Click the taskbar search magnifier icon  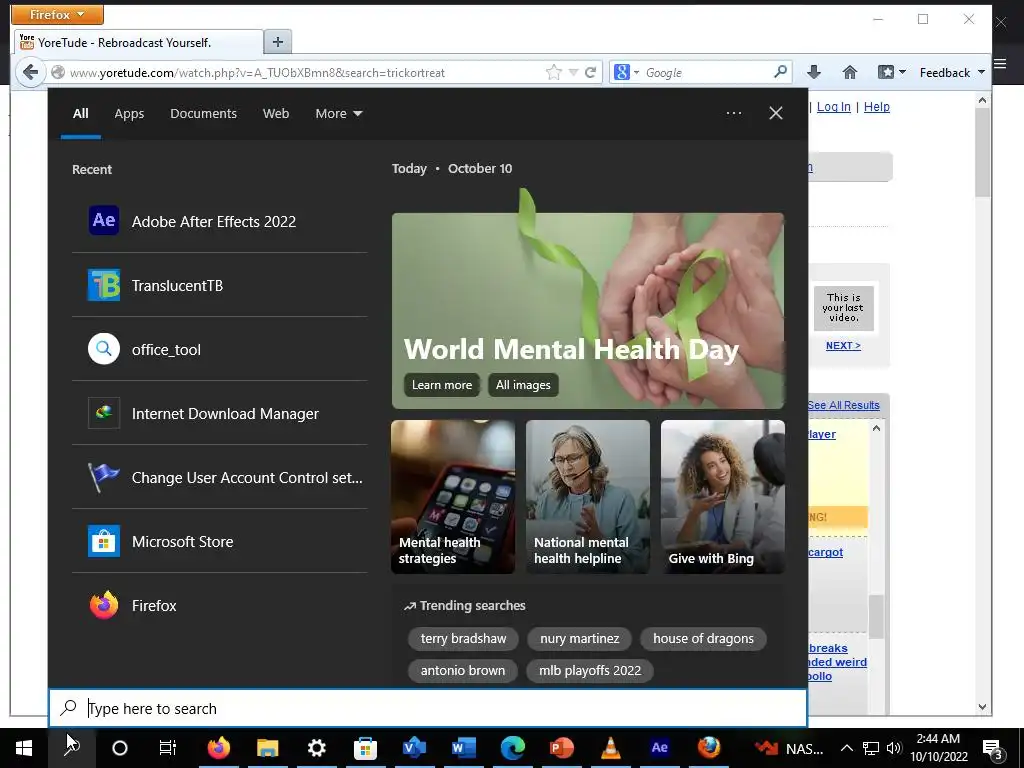[x=72, y=748]
